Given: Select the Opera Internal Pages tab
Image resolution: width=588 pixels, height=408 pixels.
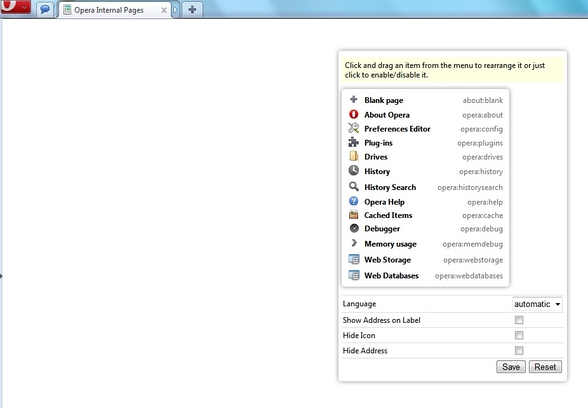Looking at the screenshot, I should click(x=114, y=10).
